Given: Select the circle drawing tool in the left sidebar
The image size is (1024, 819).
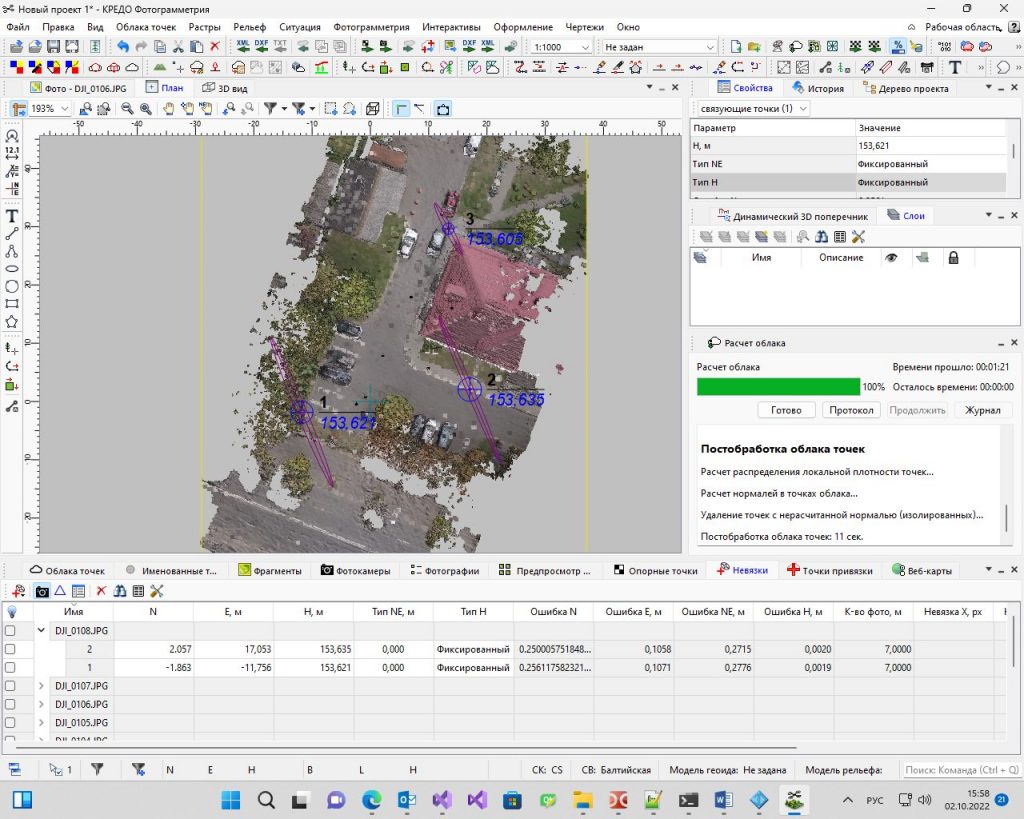Looking at the screenshot, I should tap(12, 286).
